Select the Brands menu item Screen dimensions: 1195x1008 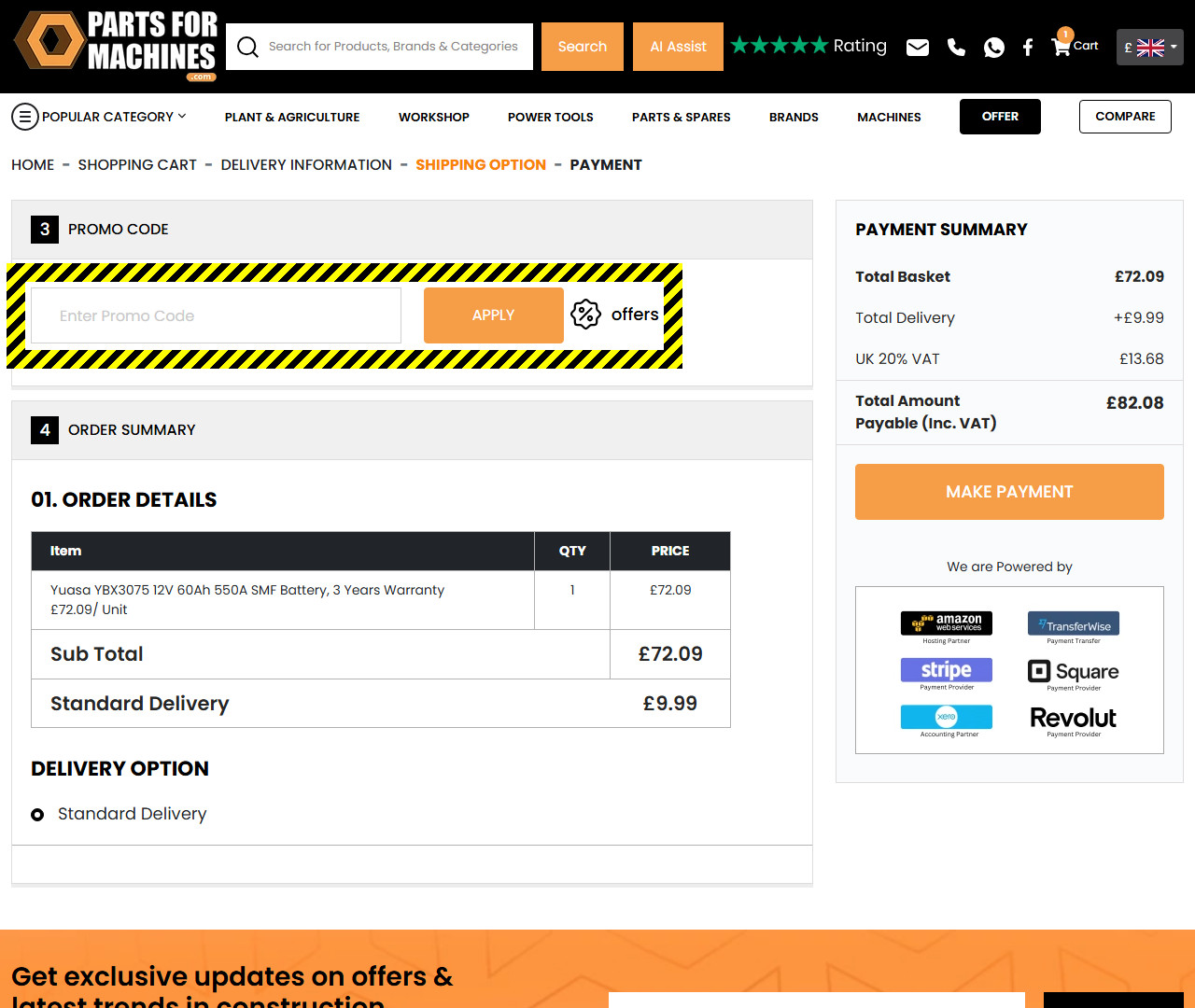(794, 117)
